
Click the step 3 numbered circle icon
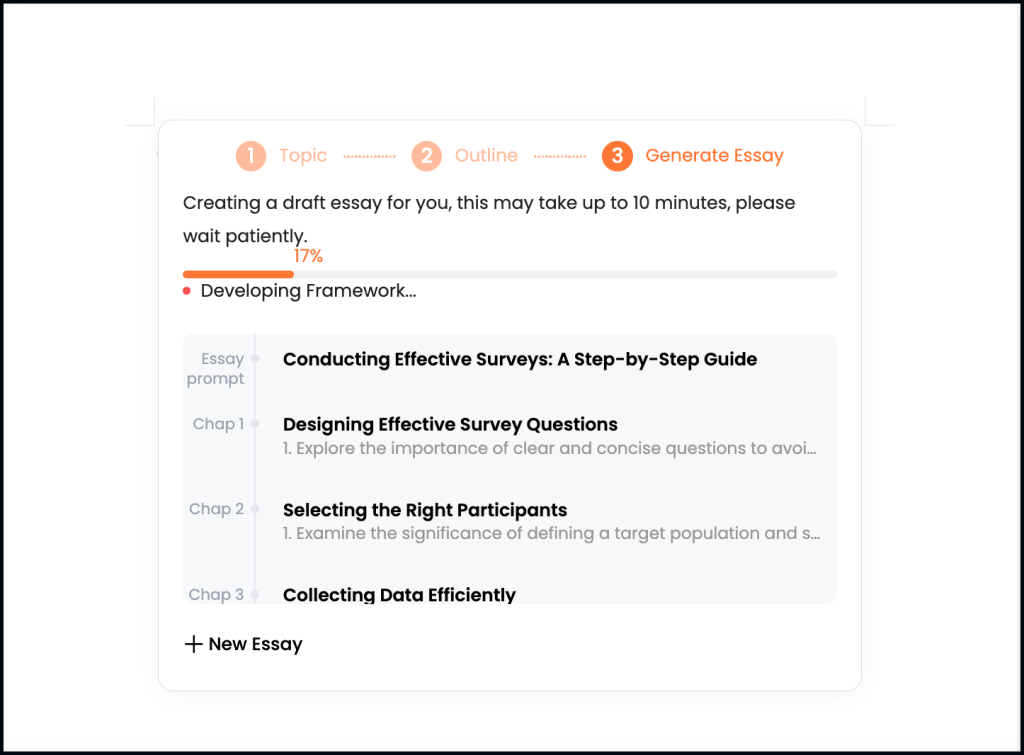pyautogui.click(x=617, y=156)
